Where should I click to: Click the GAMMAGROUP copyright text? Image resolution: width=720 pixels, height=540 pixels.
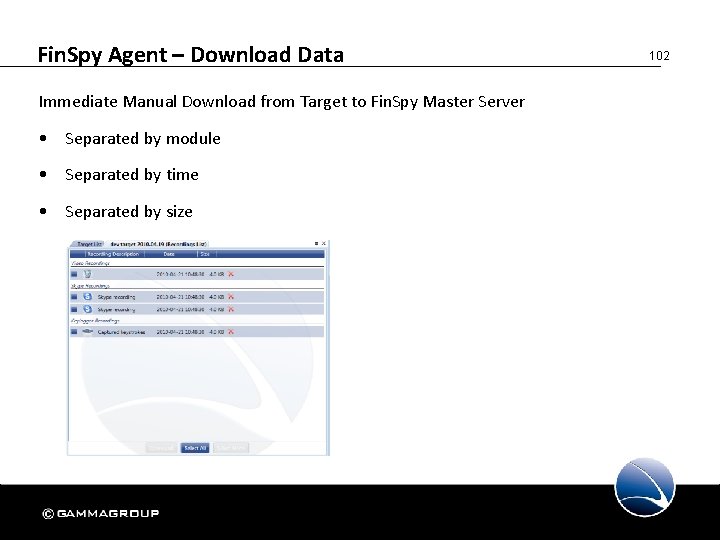pos(101,513)
